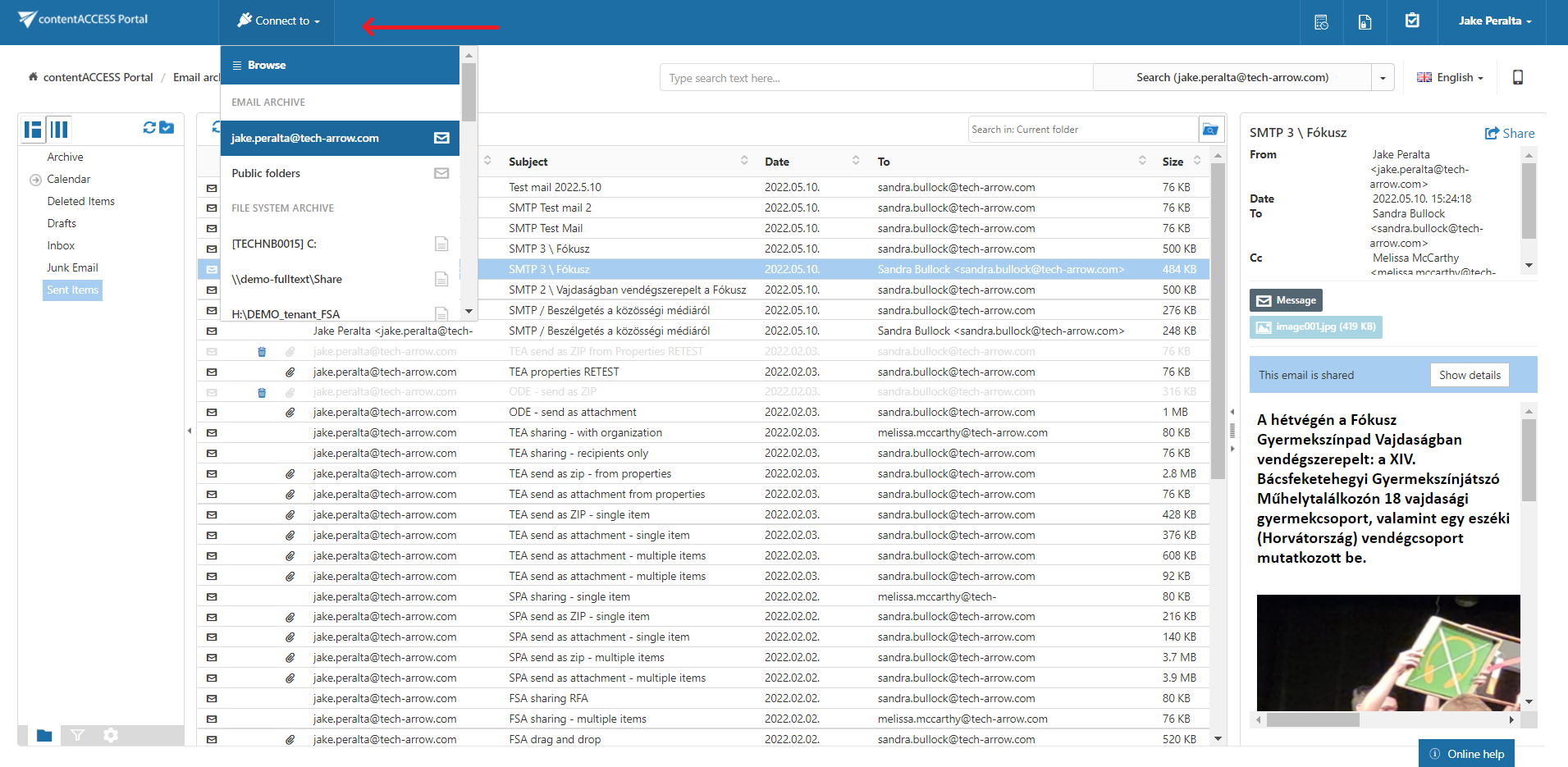Screen dimensions: 1568x767
Task: Open the task list clipboard icon in header
Action: click(x=1412, y=21)
